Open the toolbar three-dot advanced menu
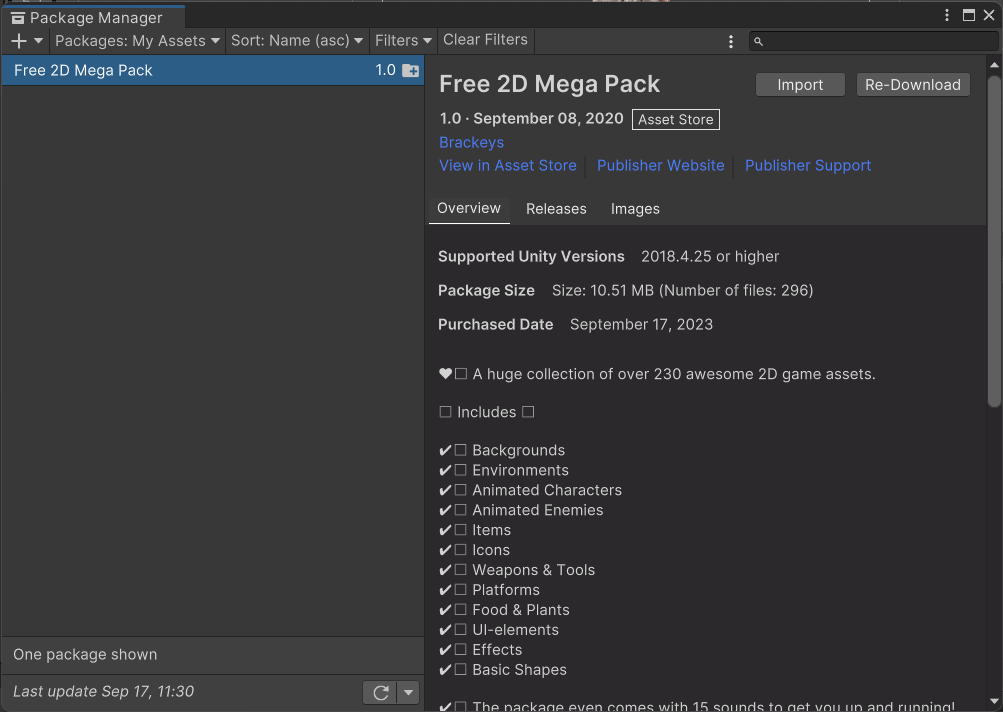Viewport: 1003px width, 712px height. pyautogui.click(x=731, y=42)
